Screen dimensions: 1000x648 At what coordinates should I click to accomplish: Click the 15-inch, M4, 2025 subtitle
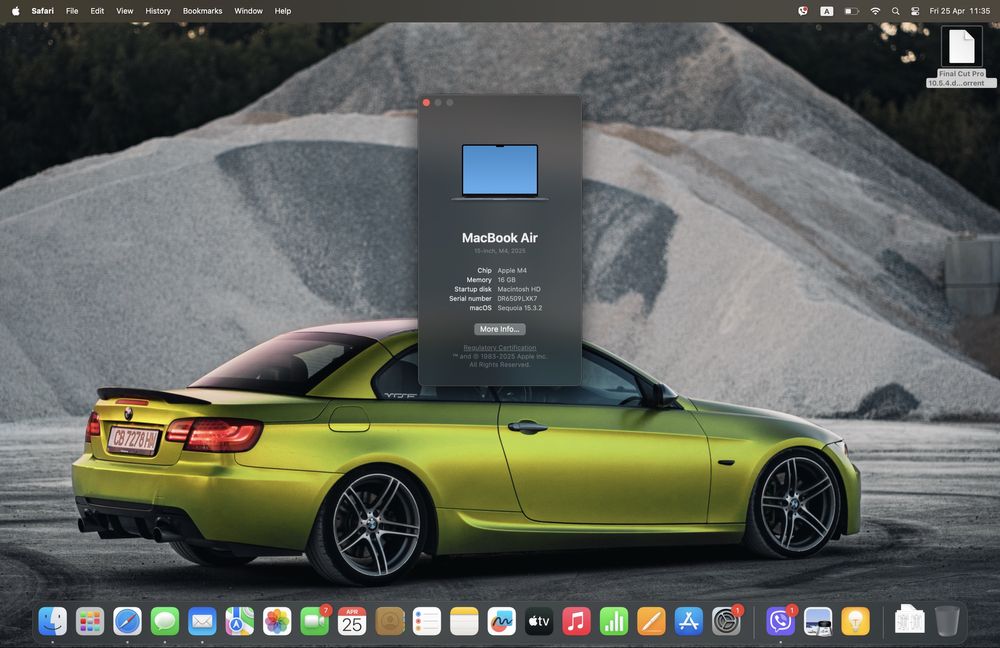pyautogui.click(x=500, y=251)
